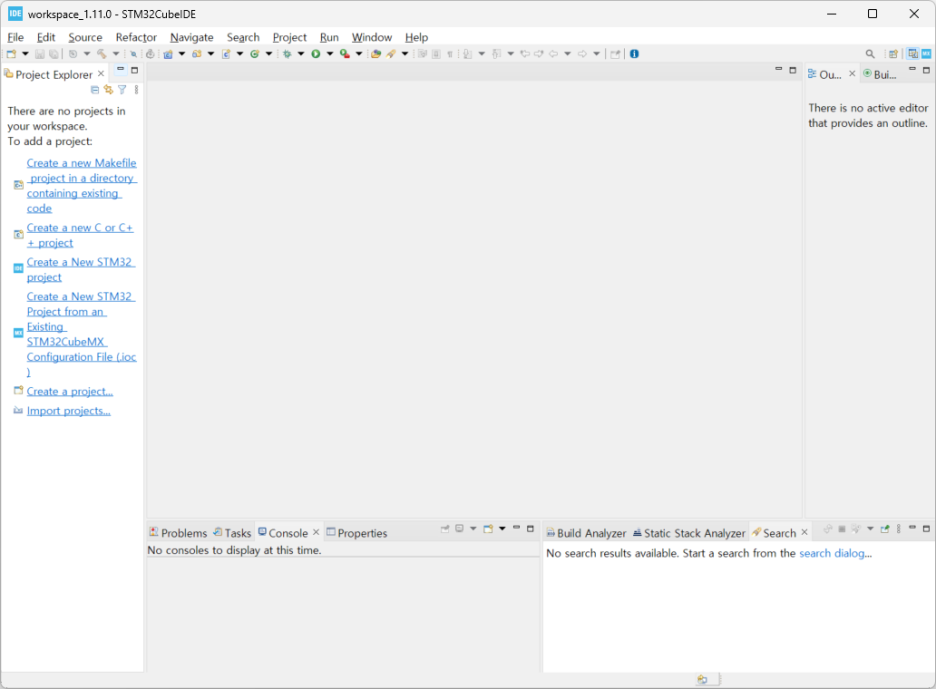Viewport: 936px width, 689px height.
Task: Open the Window menu
Action: pyautogui.click(x=372, y=37)
